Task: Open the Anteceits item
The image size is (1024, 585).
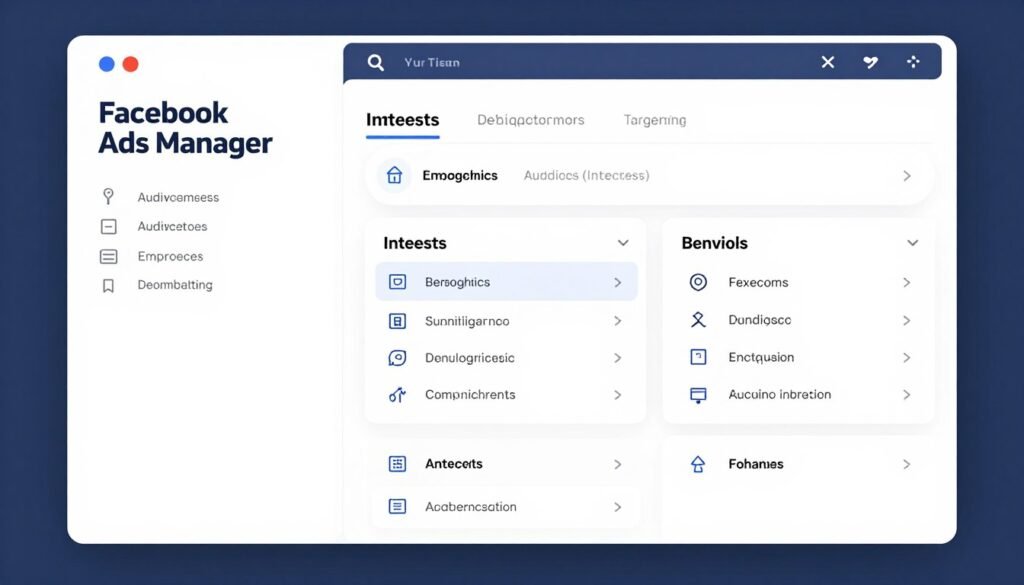Action: click(x=452, y=464)
